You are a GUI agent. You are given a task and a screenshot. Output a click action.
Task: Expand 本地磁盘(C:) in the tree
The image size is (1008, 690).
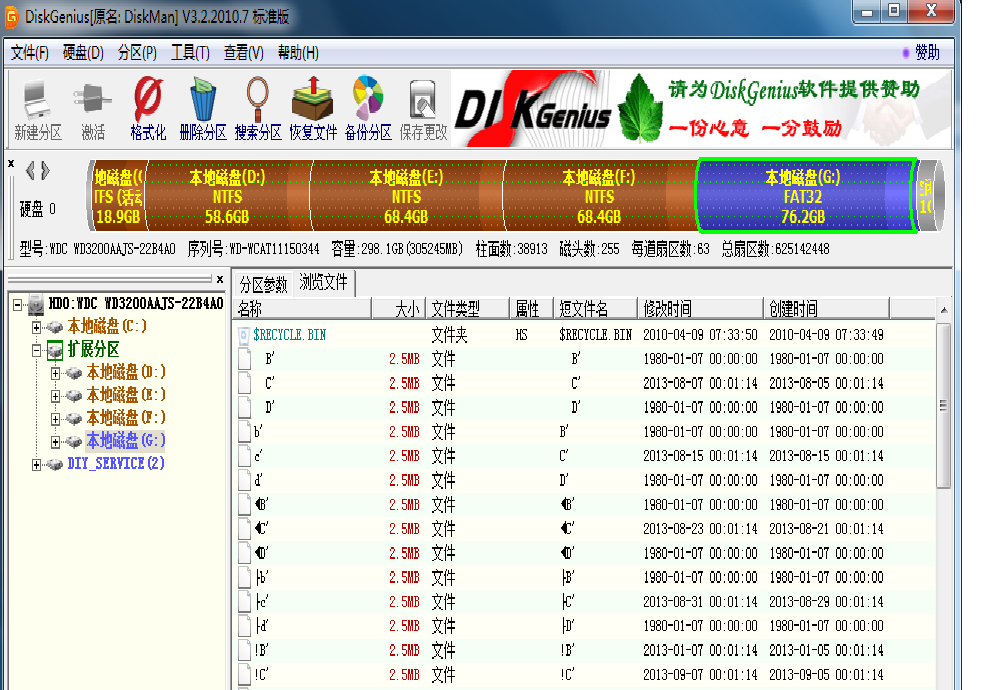pyautogui.click(x=37, y=327)
